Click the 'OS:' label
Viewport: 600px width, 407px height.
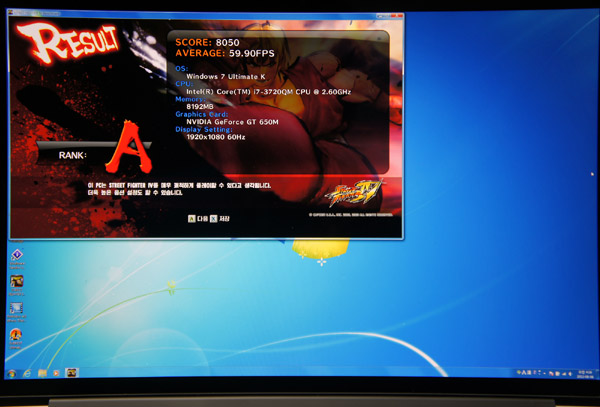(182, 69)
